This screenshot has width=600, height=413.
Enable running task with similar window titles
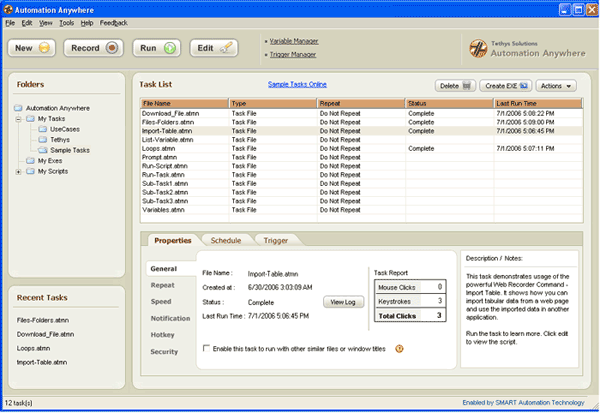206,349
